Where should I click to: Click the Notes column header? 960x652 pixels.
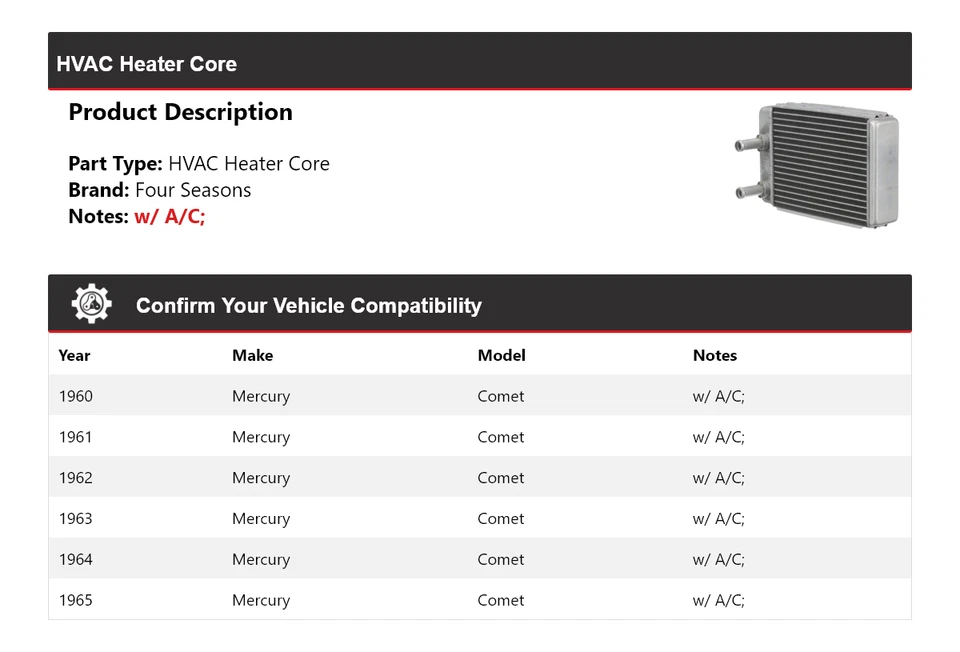(x=714, y=355)
